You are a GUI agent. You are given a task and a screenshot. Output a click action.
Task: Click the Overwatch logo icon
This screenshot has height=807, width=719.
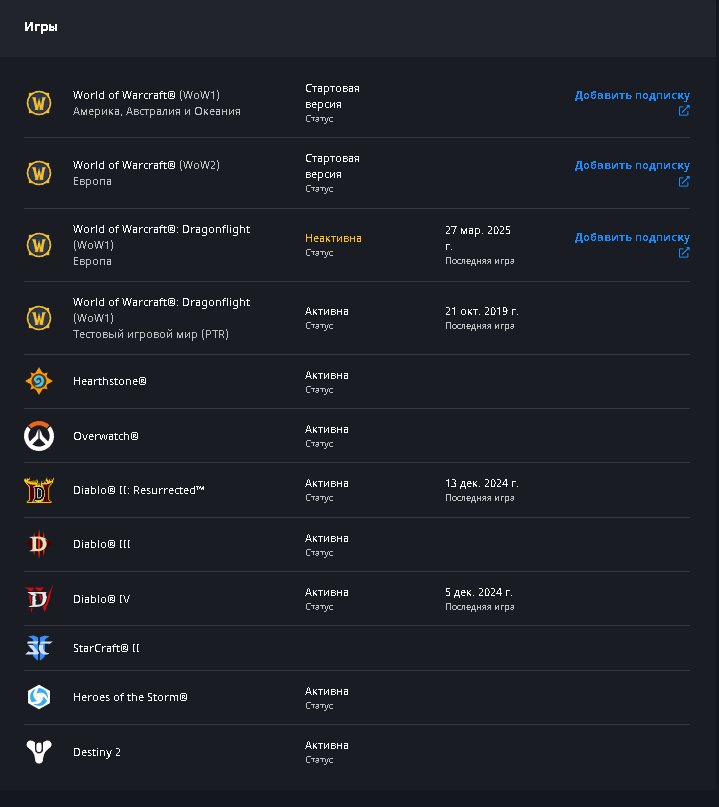click(39, 436)
